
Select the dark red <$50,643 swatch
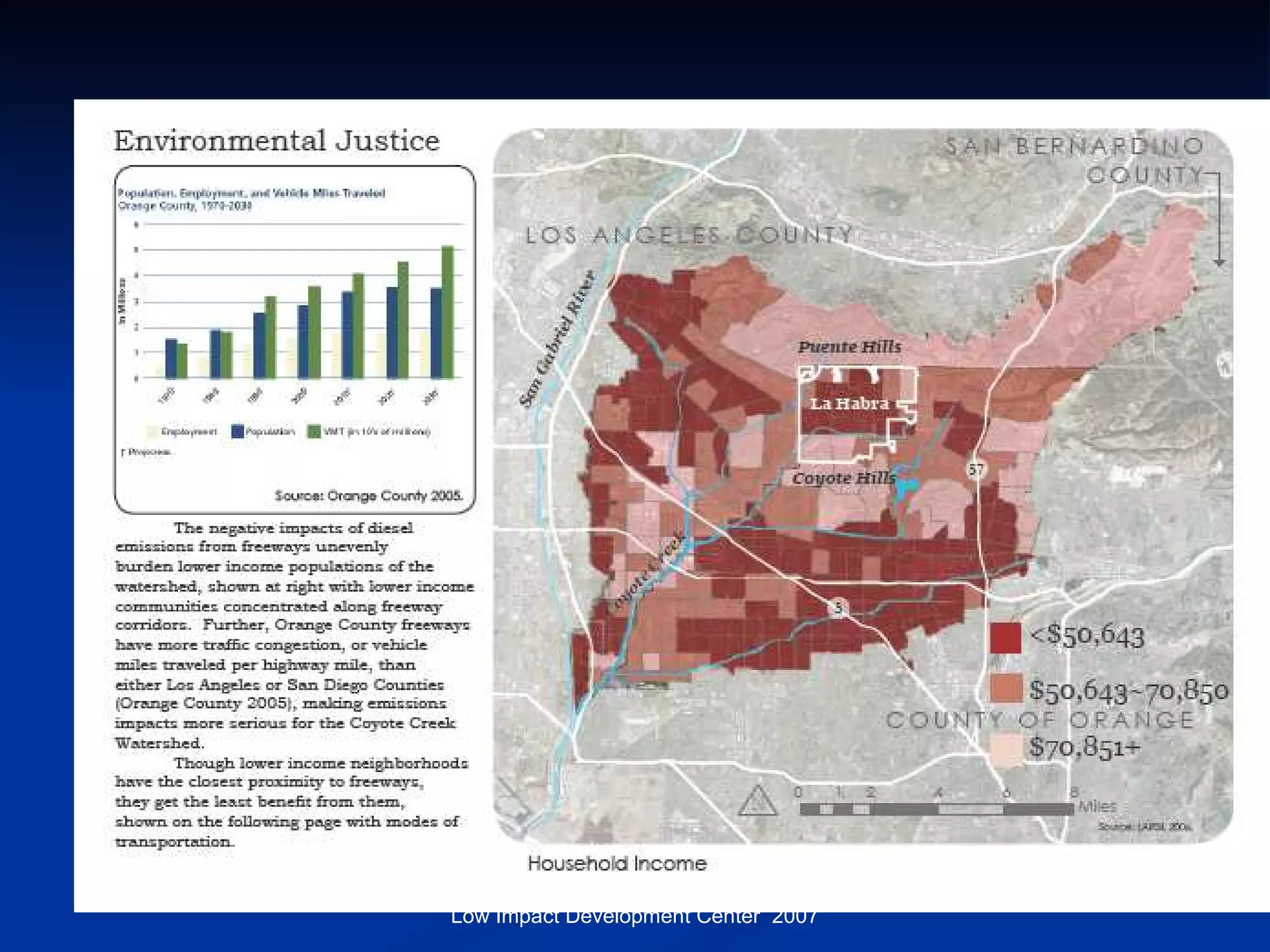click(1005, 638)
